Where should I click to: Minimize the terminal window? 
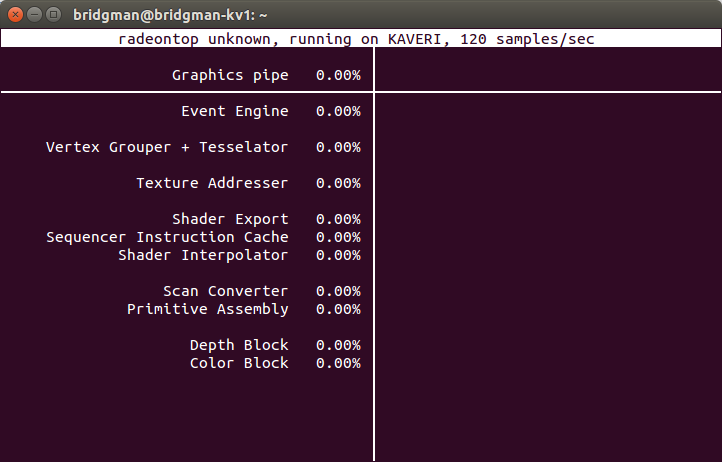[35, 15]
